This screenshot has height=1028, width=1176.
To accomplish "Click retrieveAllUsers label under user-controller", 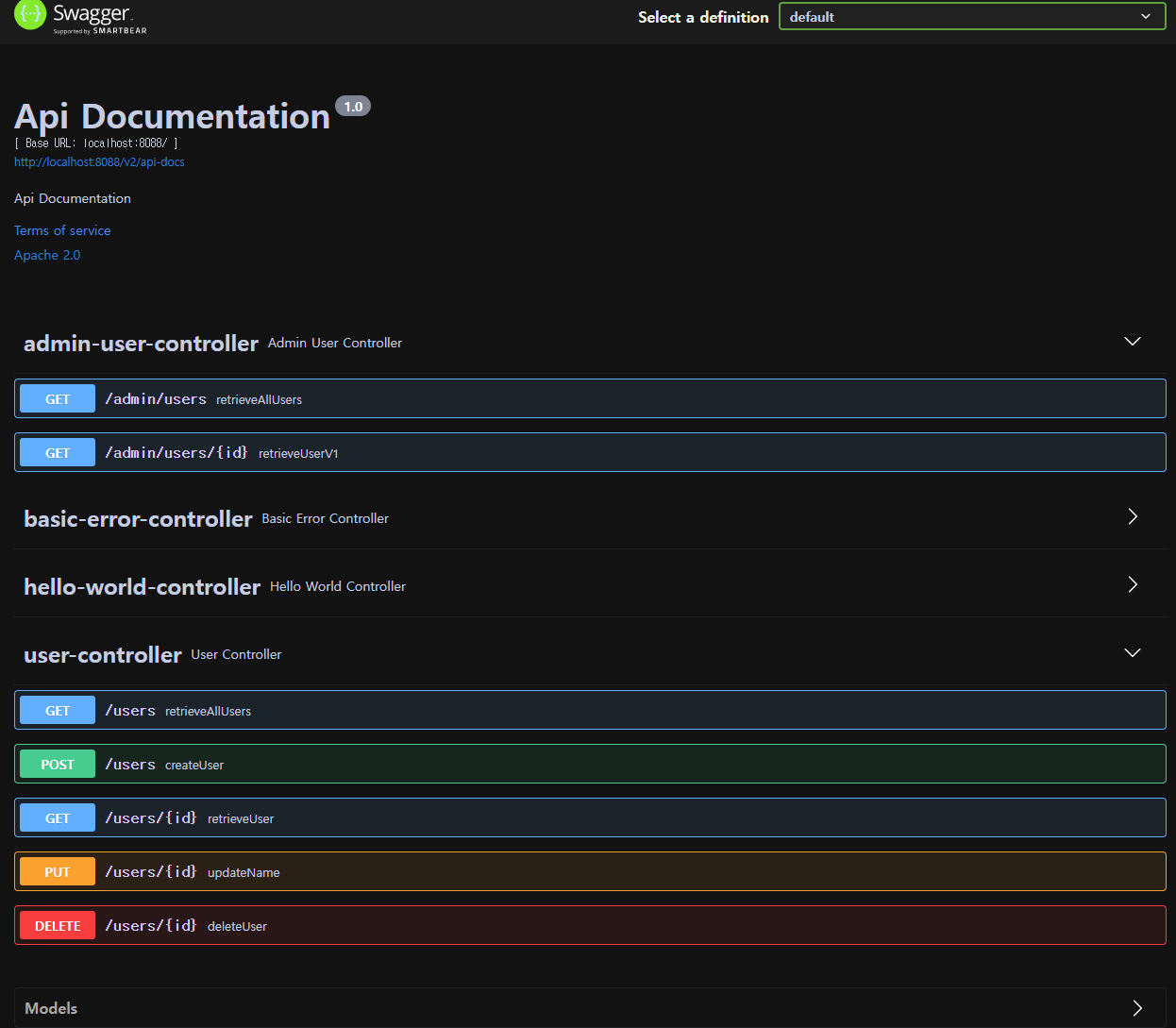I will (208, 712).
